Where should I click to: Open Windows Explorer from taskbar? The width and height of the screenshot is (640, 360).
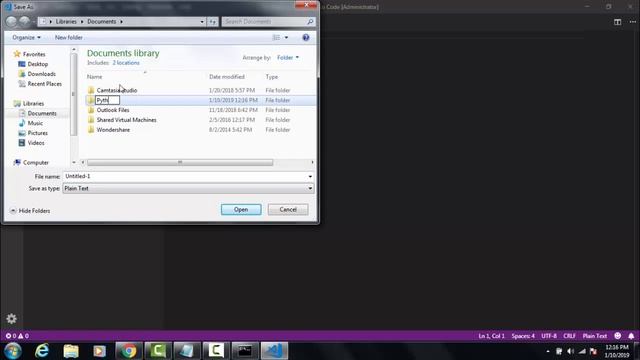(x=71, y=351)
